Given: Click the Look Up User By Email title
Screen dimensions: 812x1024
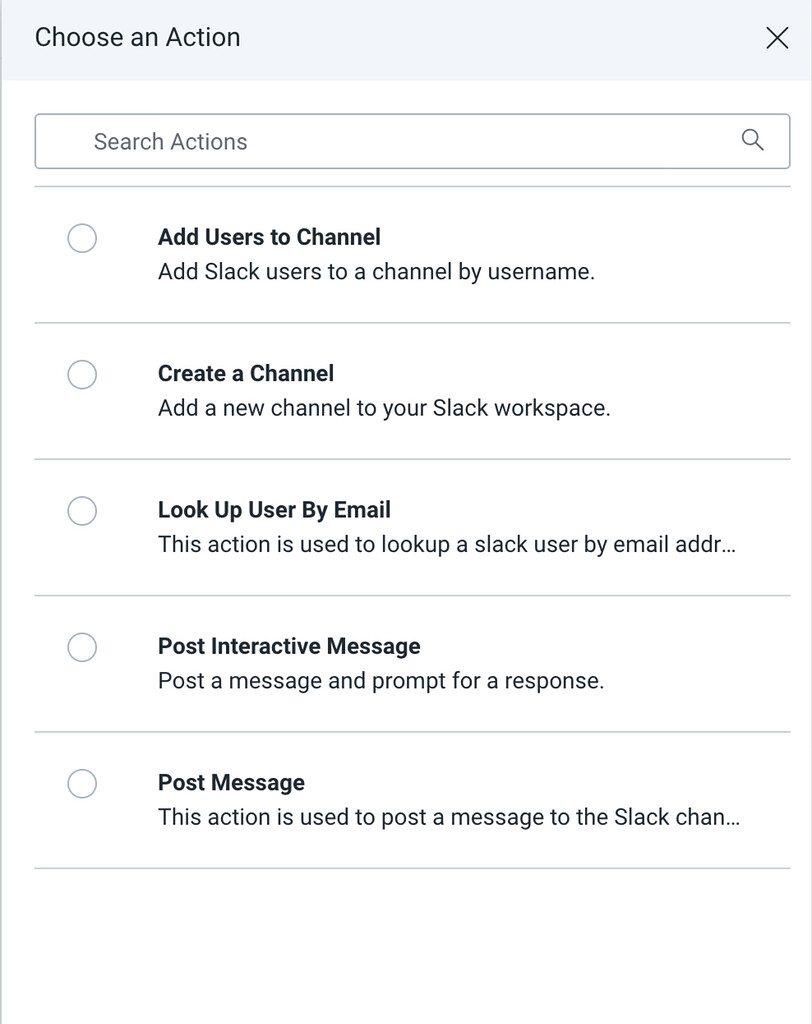Looking at the screenshot, I should click(274, 509).
